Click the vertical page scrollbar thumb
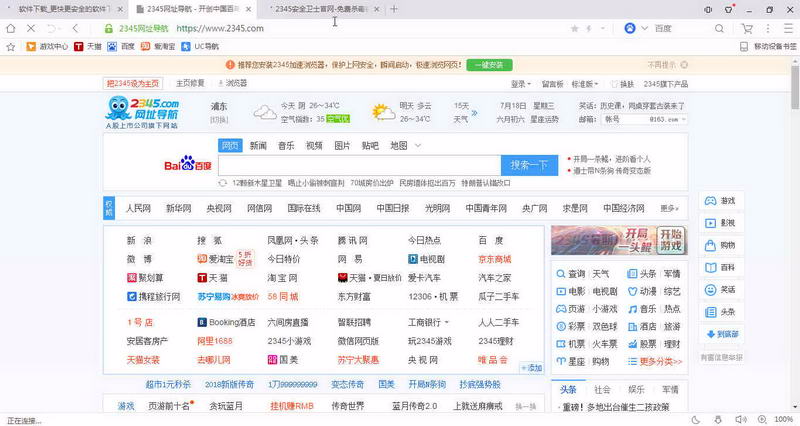Image resolution: width=800 pixels, height=426 pixels. point(795,87)
